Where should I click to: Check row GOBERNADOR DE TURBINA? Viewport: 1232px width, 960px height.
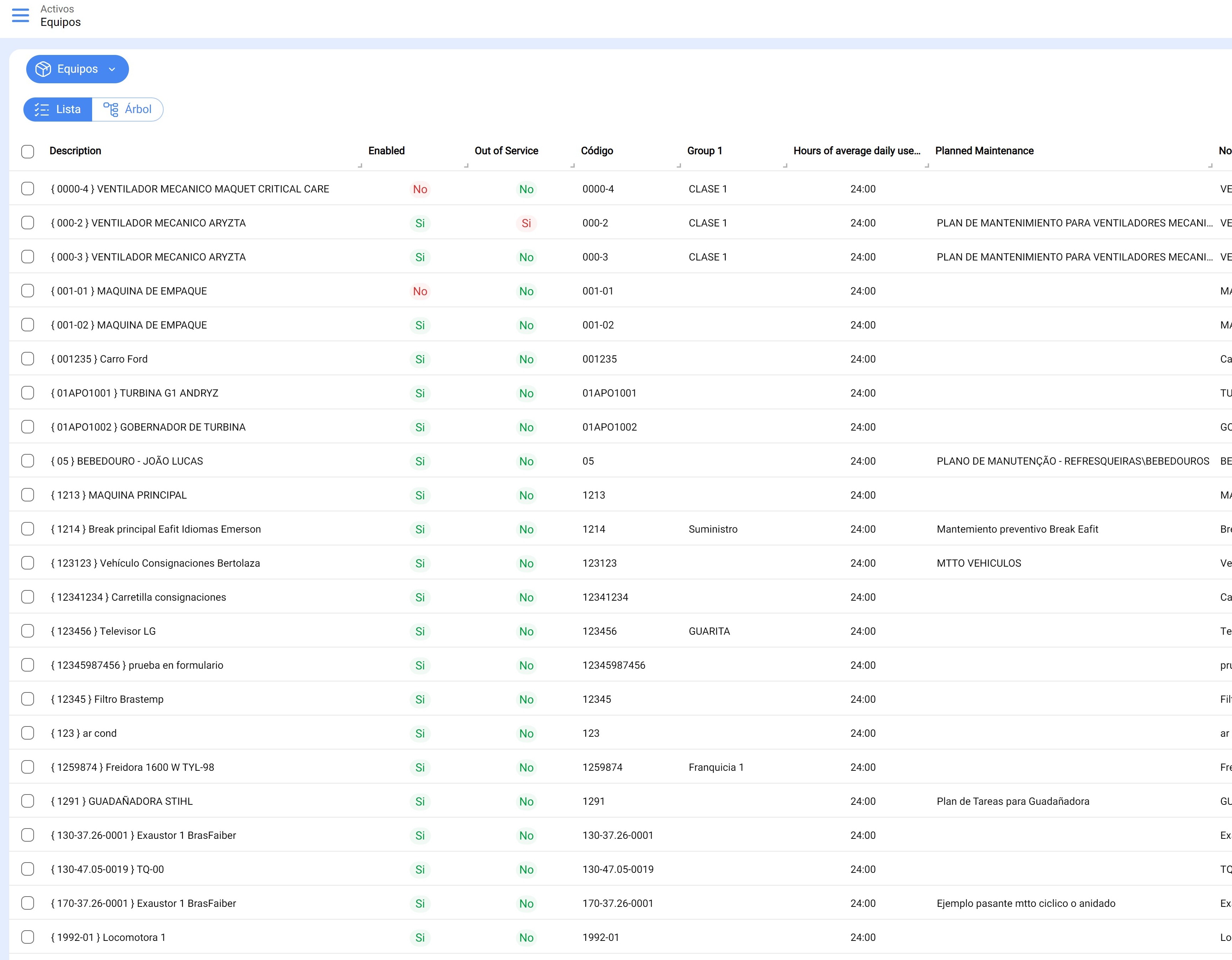click(x=28, y=427)
